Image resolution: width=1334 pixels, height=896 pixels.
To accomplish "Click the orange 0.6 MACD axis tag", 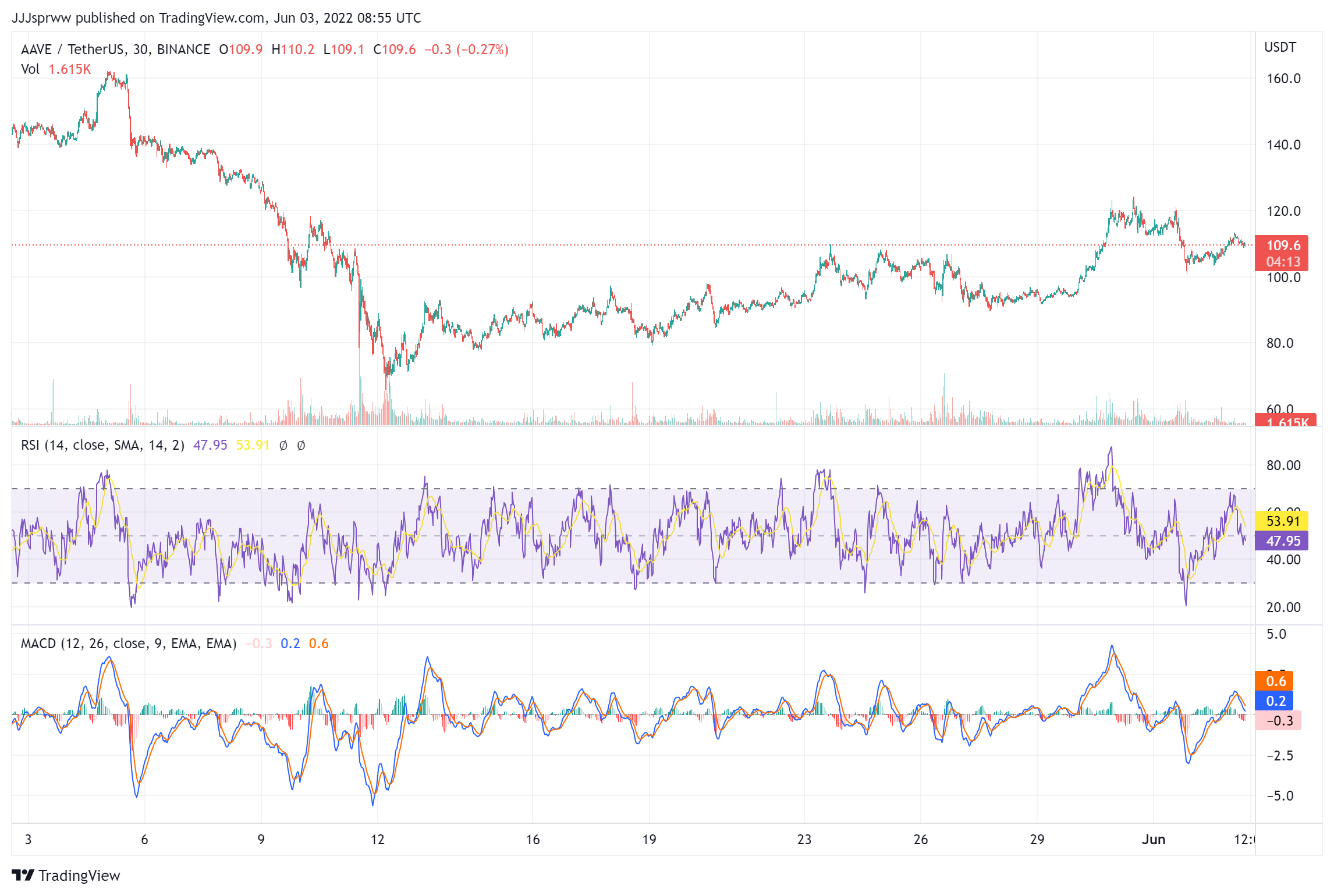I will coord(1274,681).
